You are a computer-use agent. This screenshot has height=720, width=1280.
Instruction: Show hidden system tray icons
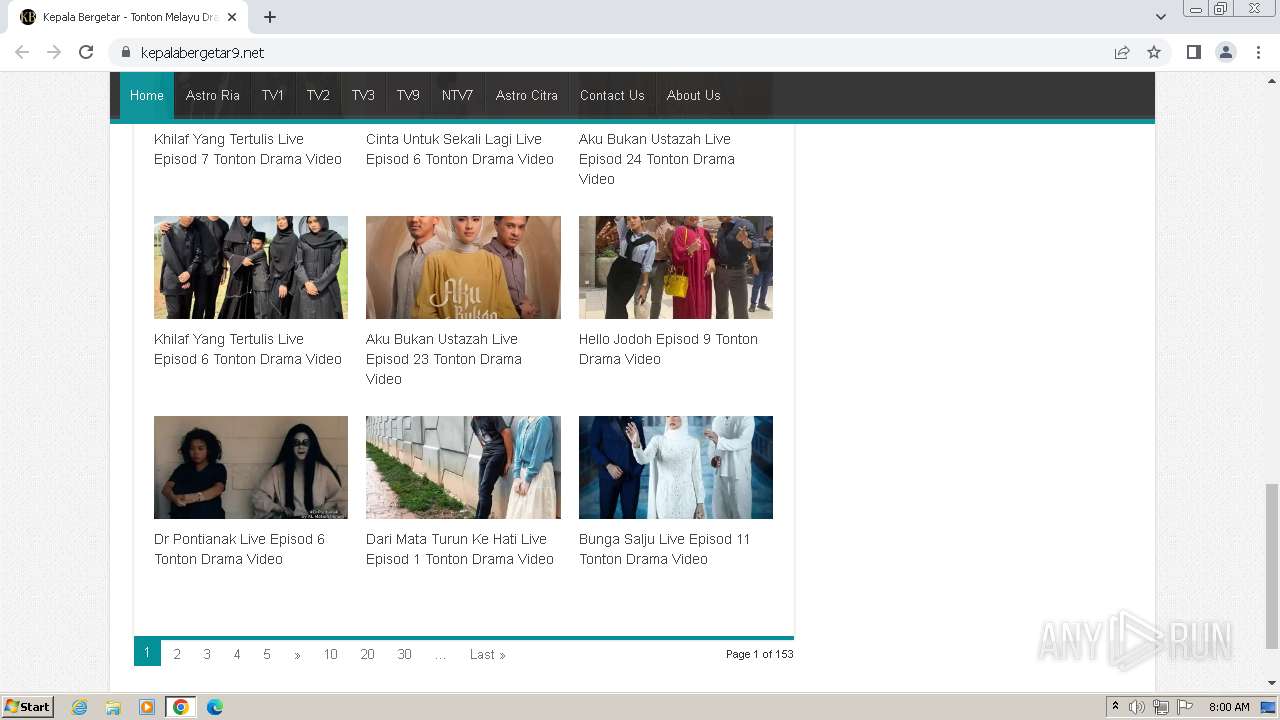point(1115,707)
